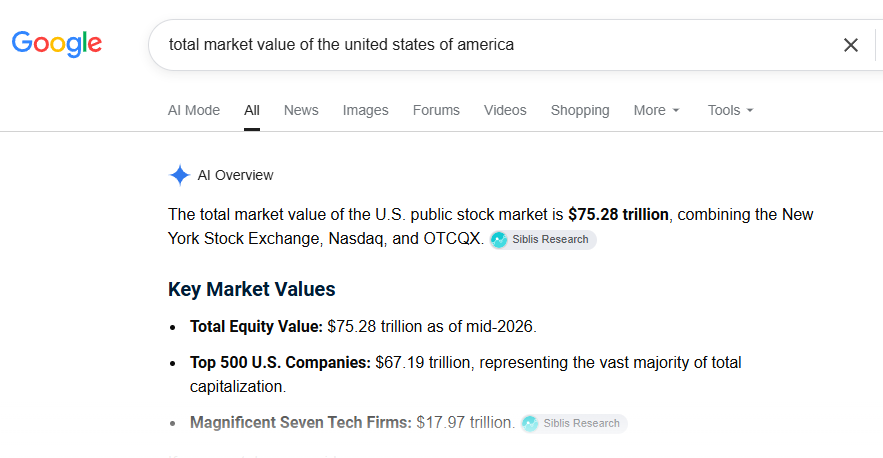Click the Key Market Values heading
This screenshot has height=458, width=883.
click(252, 289)
